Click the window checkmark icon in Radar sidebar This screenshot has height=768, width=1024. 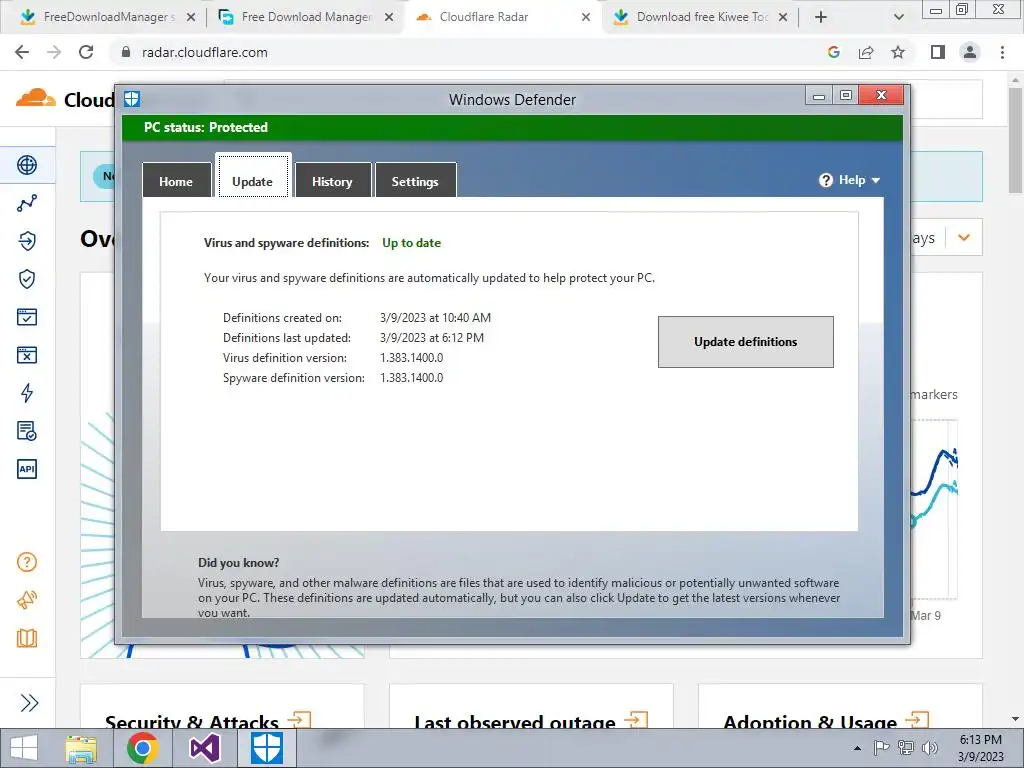click(x=27, y=317)
